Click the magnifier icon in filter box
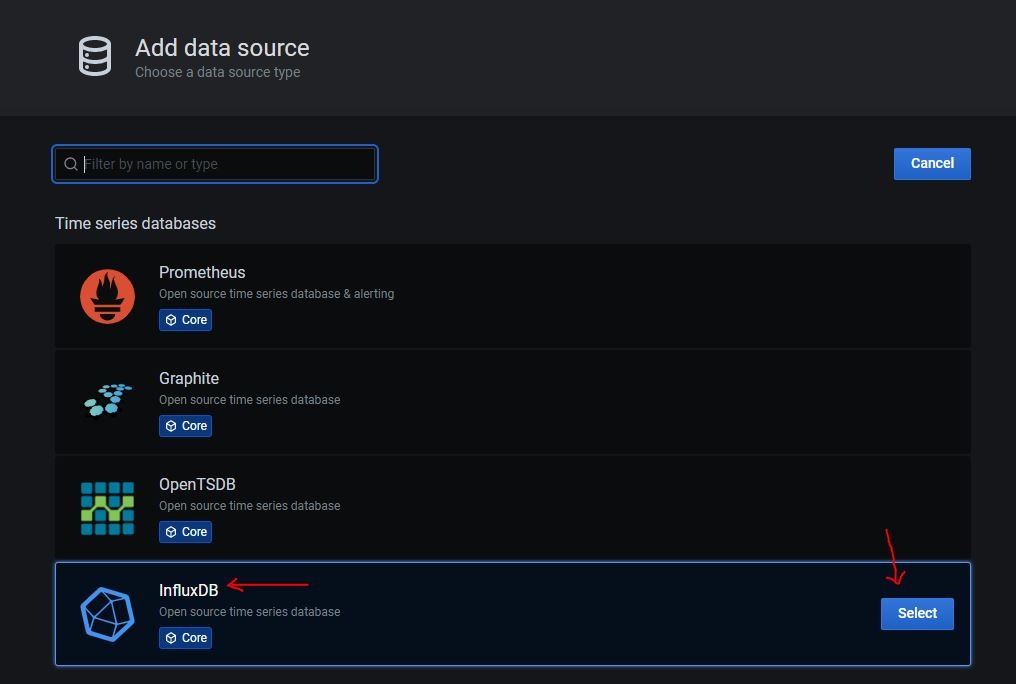 pos(71,164)
